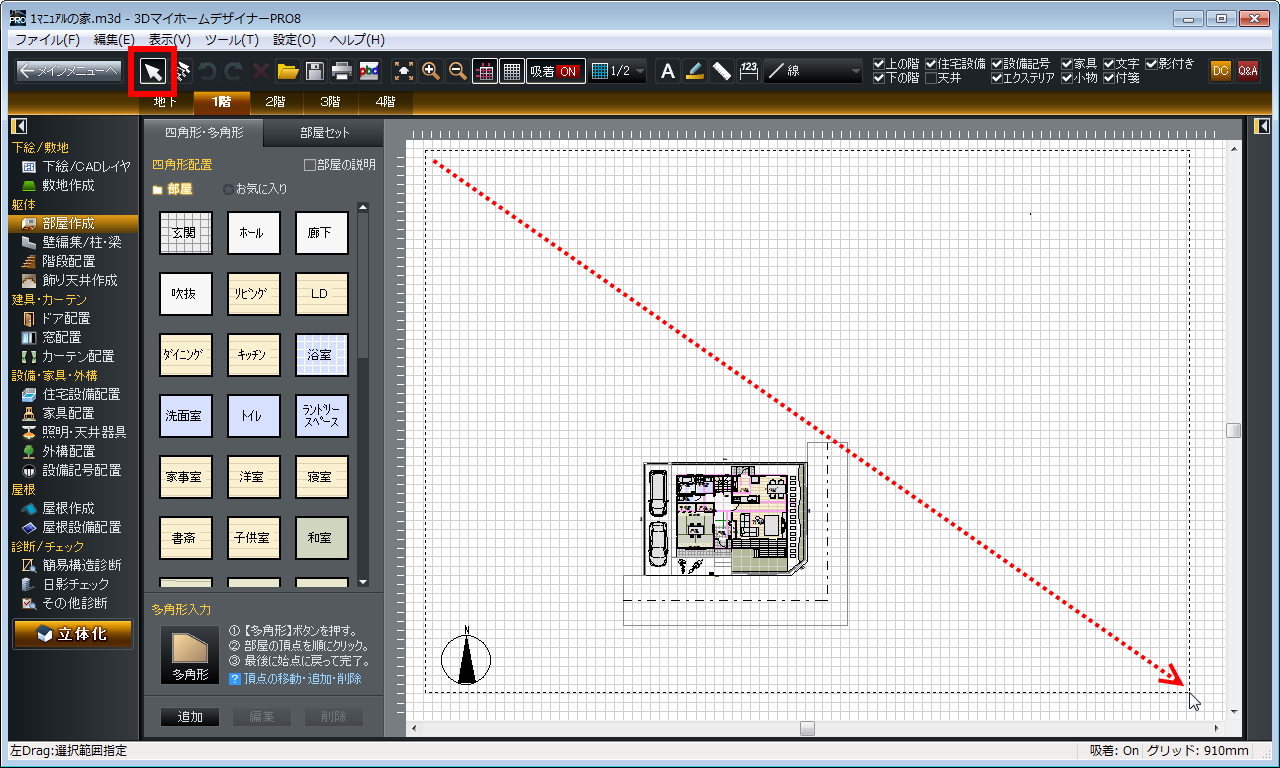Screen dimensions: 1280x768
Task: Uncheck the 家具 visibility checkbox
Action: pos(1067,64)
